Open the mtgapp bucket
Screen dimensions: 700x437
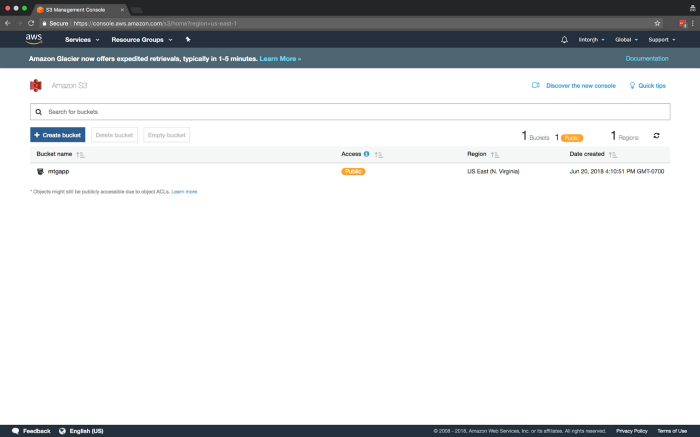[58, 171]
